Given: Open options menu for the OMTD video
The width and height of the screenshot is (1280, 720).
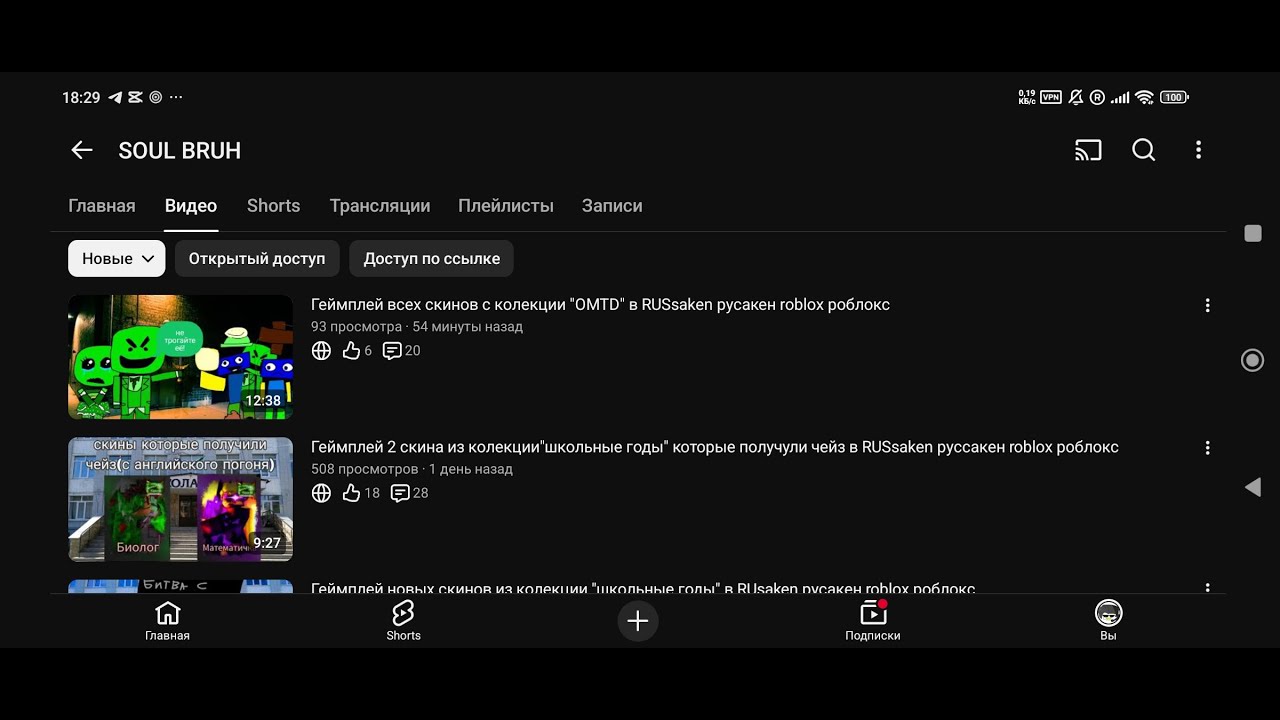Looking at the screenshot, I should click(1207, 305).
